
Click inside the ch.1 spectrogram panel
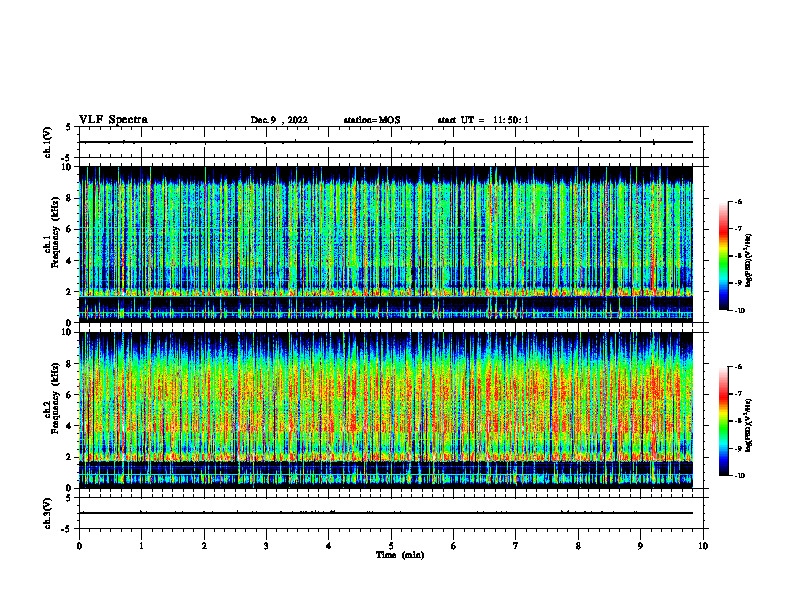[386, 244]
